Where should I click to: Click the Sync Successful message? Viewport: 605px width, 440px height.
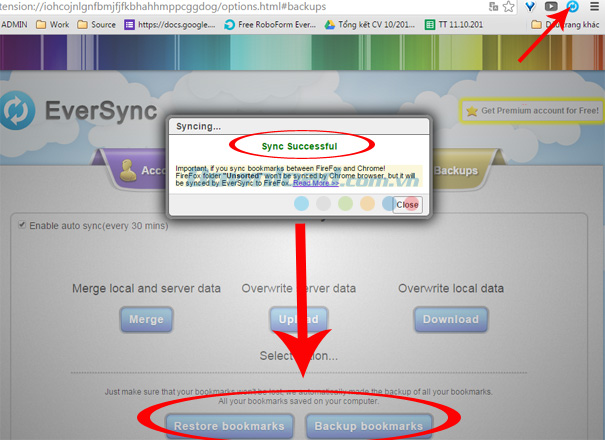299,146
